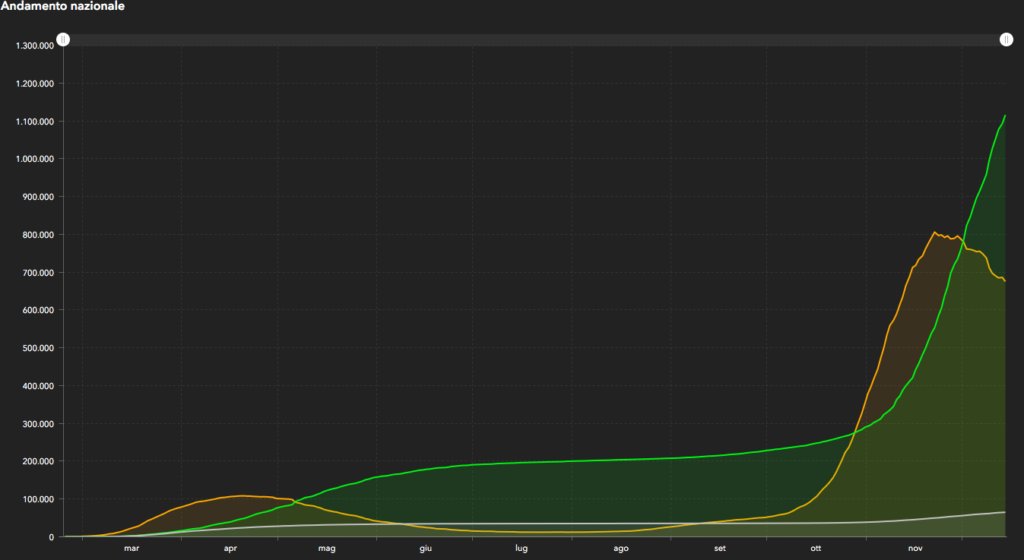The height and width of the screenshot is (560, 1024).
Task: Click the "Andamento nazionale" chart title
Action: click(63, 7)
